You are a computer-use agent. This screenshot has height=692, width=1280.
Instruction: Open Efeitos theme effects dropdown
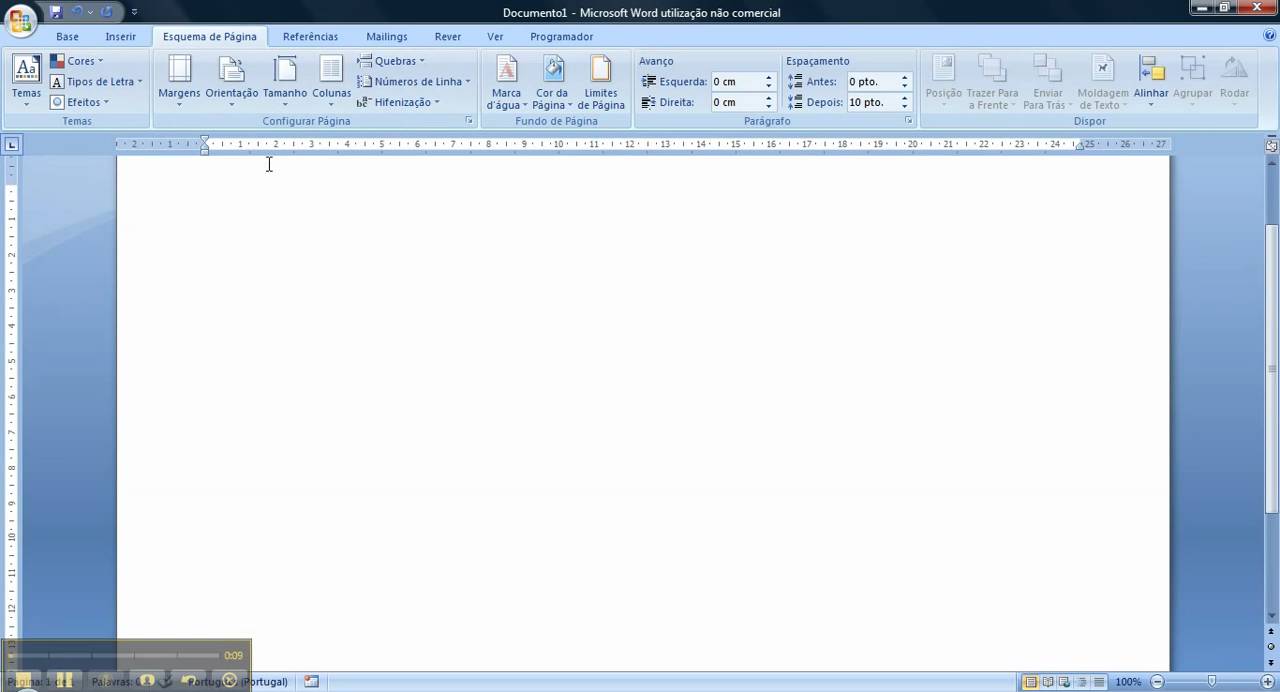pyautogui.click(x=79, y=102)
